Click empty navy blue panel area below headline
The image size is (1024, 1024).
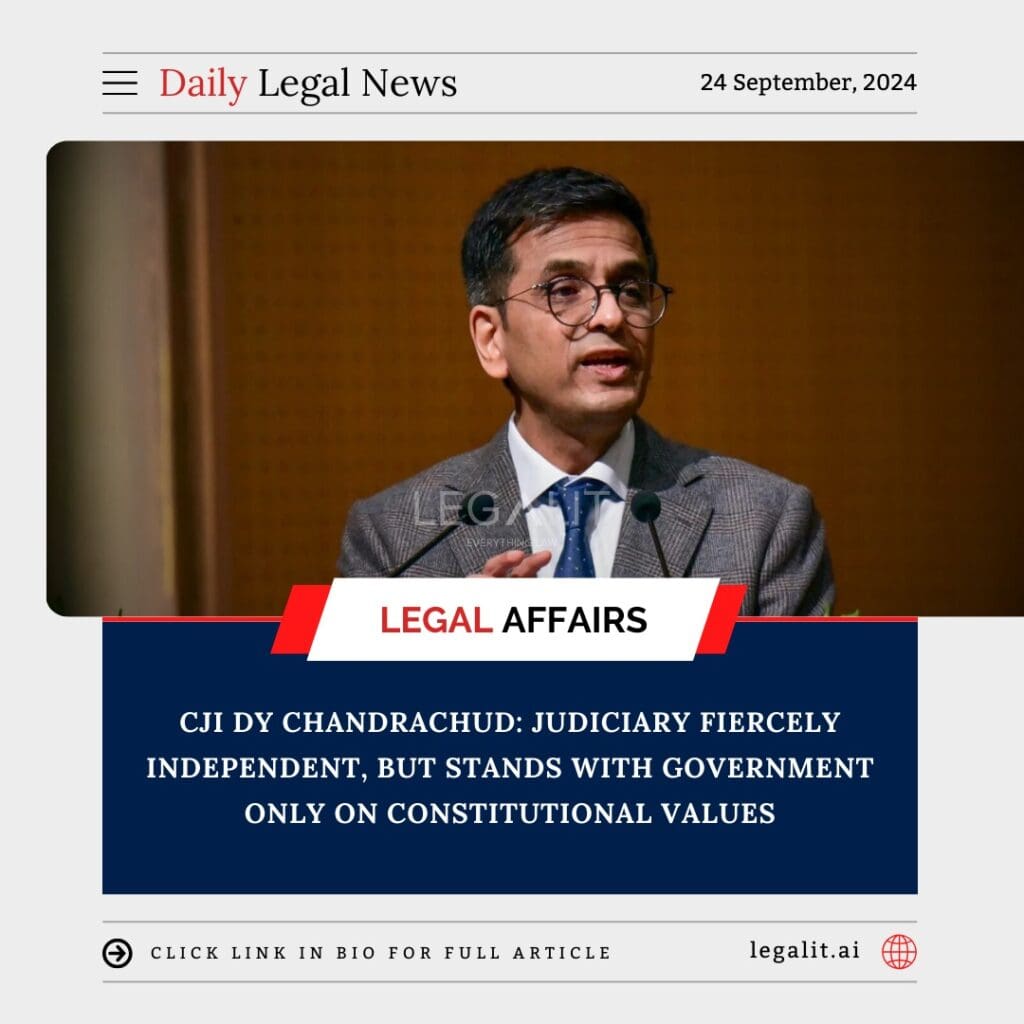[510, 862]
